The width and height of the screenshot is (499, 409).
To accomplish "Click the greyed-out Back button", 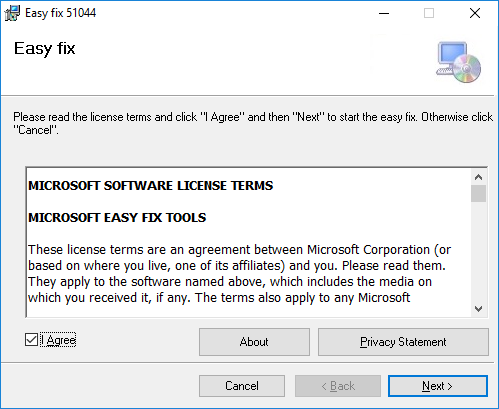I will coord(338,386).
